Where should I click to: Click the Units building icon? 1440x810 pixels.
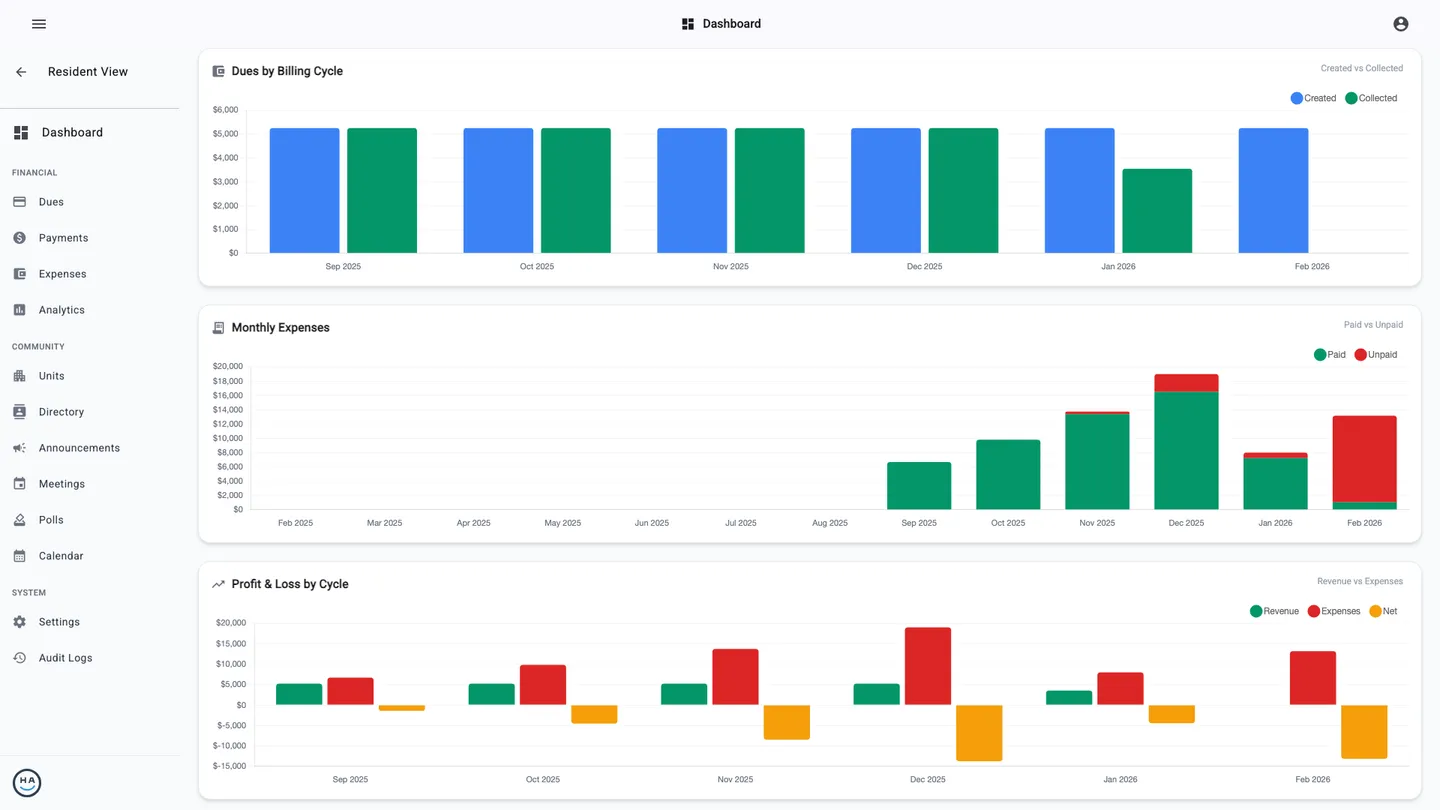pyautogui.click(x=19, y=376)
